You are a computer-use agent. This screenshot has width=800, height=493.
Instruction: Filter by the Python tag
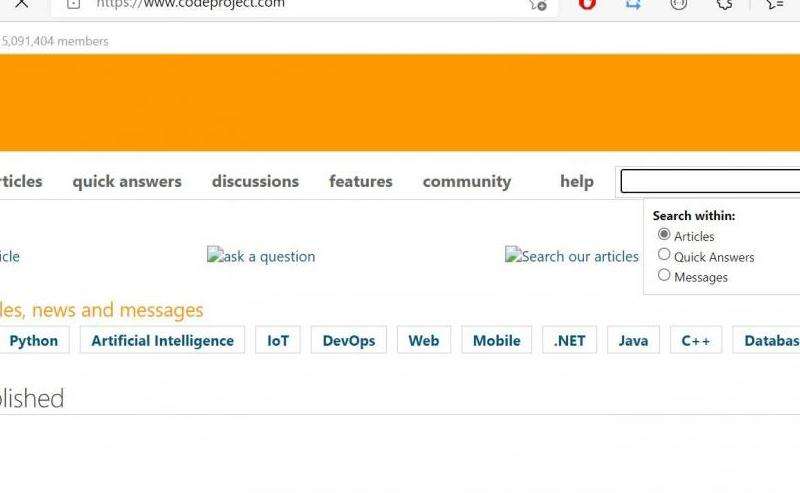(34, 340)
